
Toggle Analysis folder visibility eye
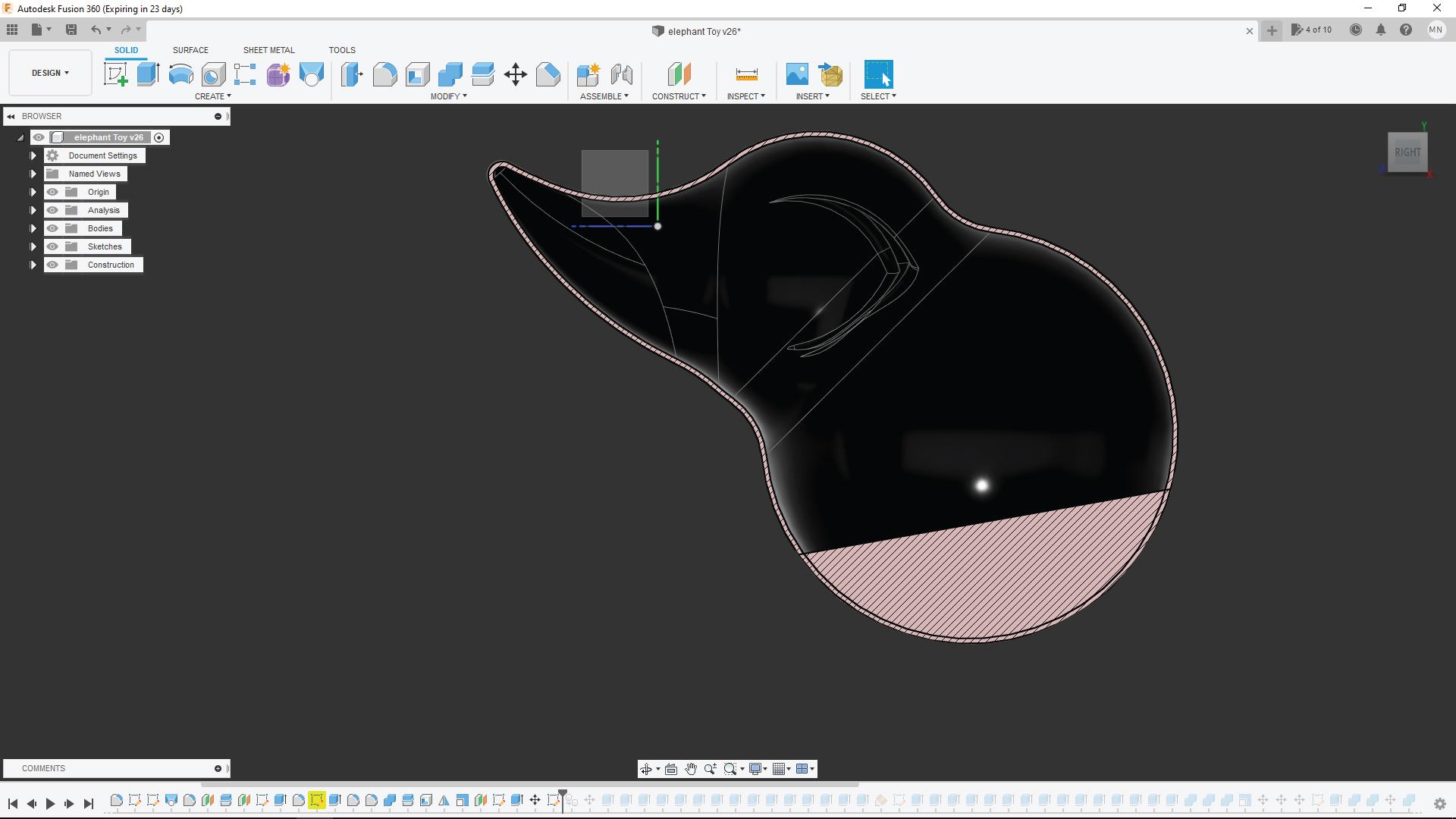pyautogui.click(x=52, y=210)
